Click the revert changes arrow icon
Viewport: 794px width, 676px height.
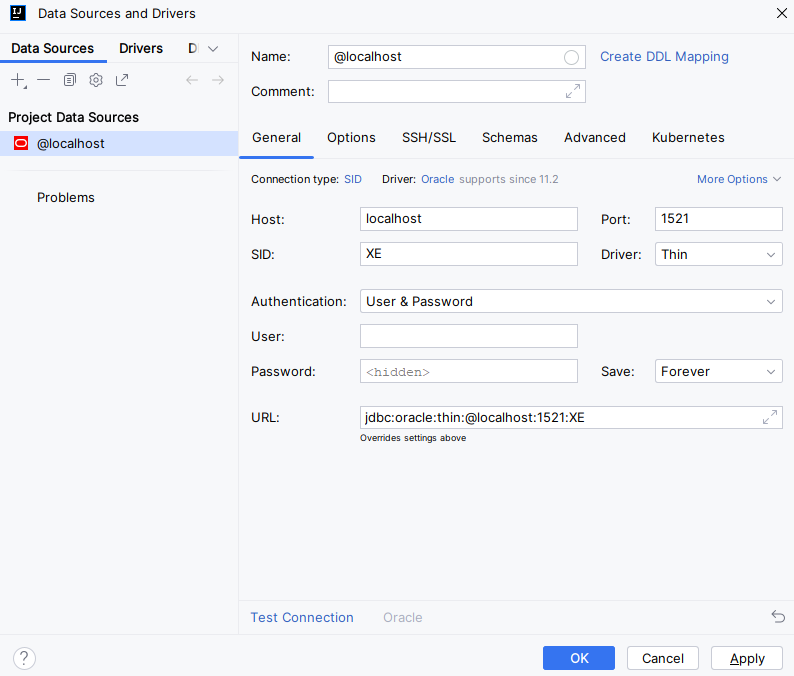[x=778, y=616]
